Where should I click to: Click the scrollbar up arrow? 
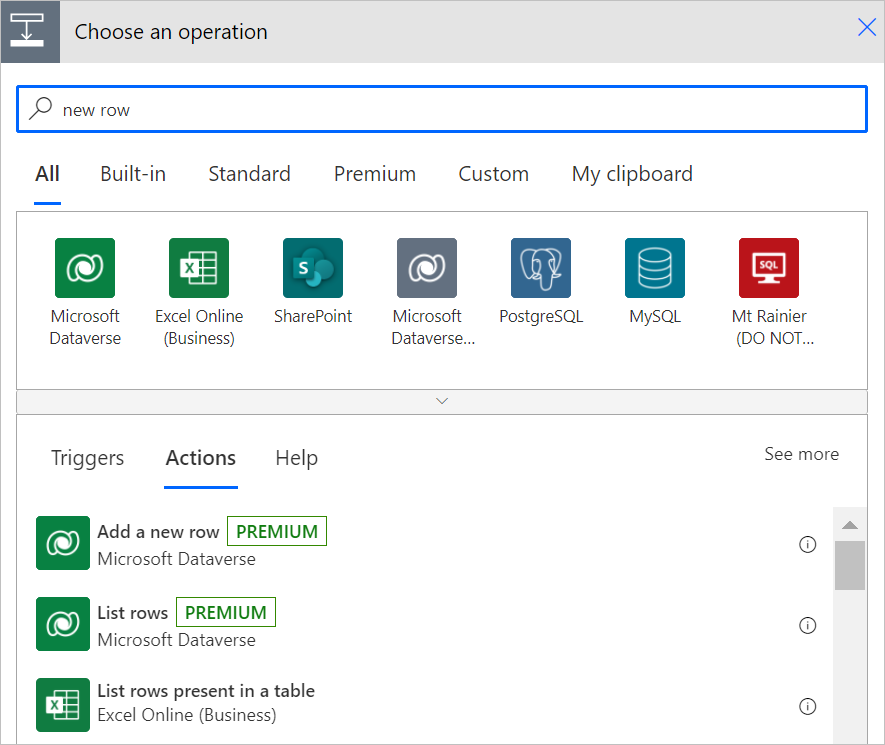(x=849, y=523)
